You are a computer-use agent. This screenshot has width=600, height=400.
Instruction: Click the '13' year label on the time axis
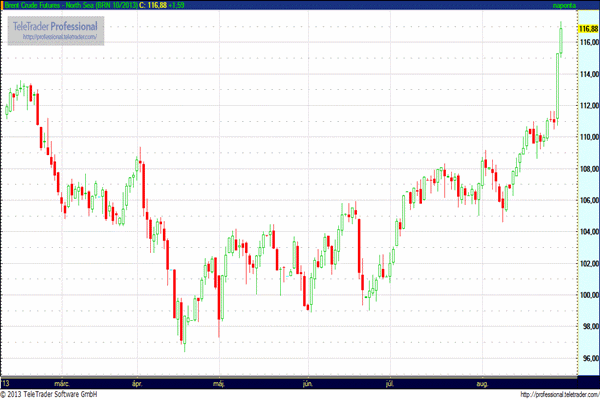(x=7, y=383)
